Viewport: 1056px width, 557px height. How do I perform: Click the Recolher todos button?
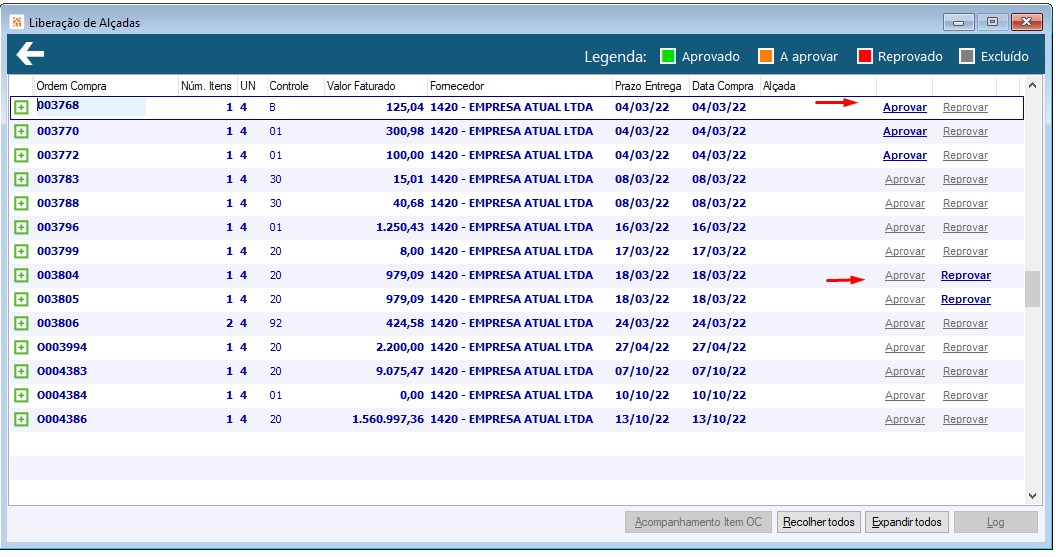(818, 522)
